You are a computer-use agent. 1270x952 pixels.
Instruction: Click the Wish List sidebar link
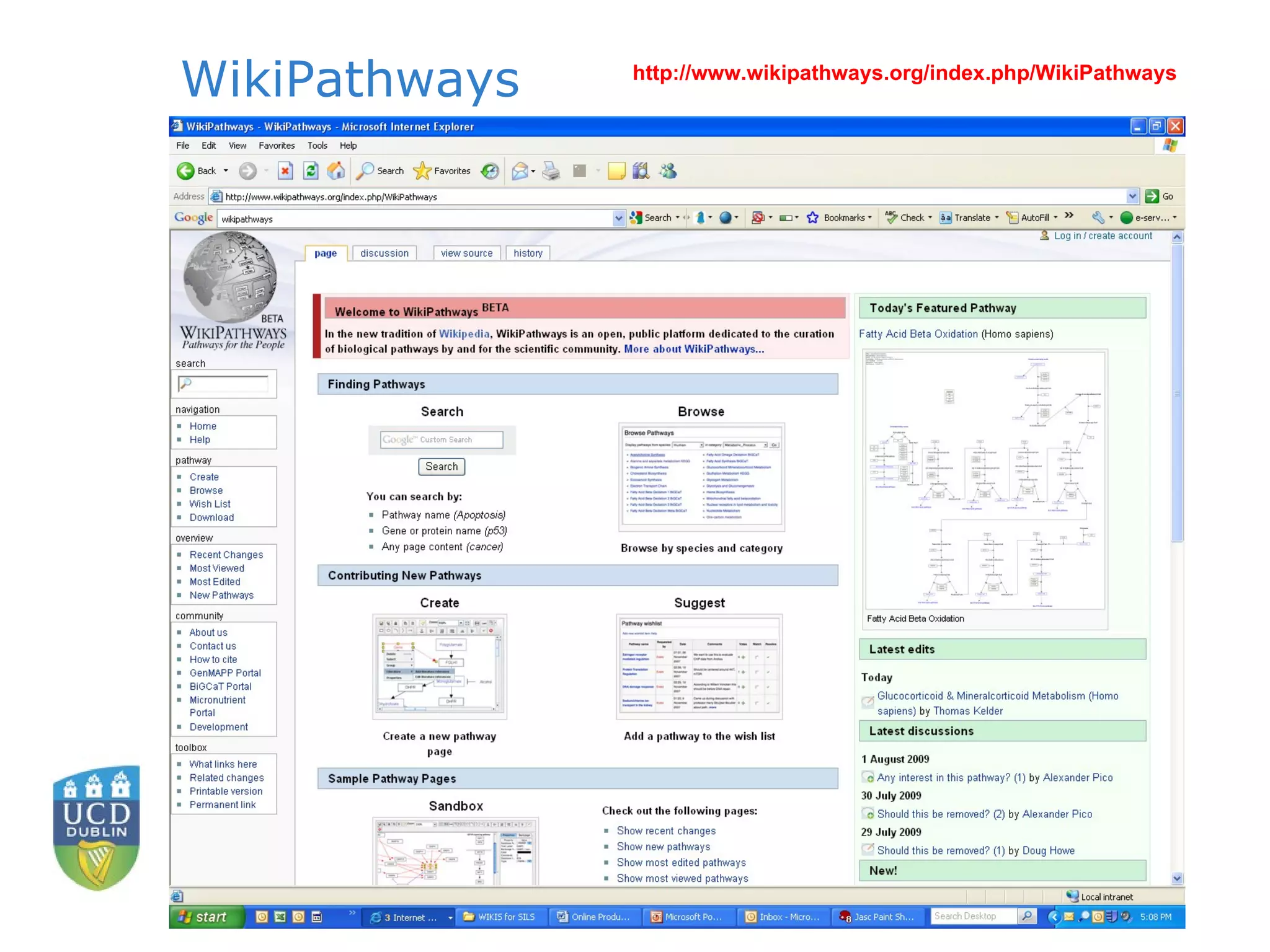click(210, 505)
